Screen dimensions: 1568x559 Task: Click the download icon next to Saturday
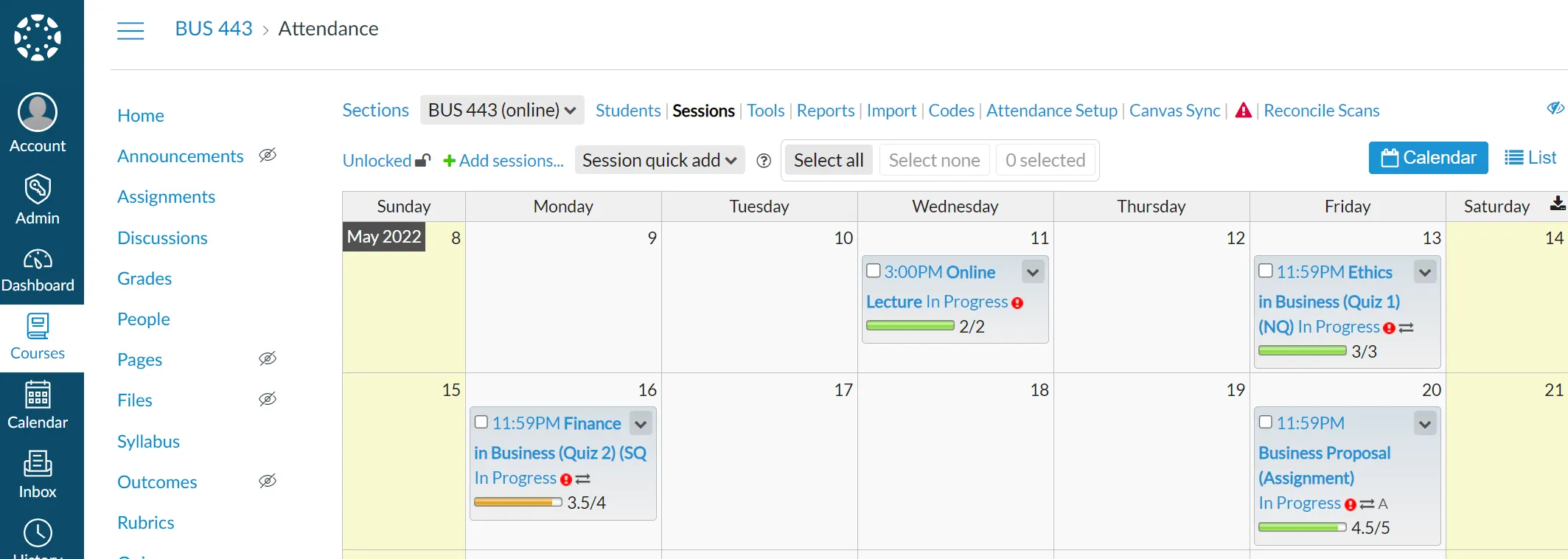[x=1558, y=204]
